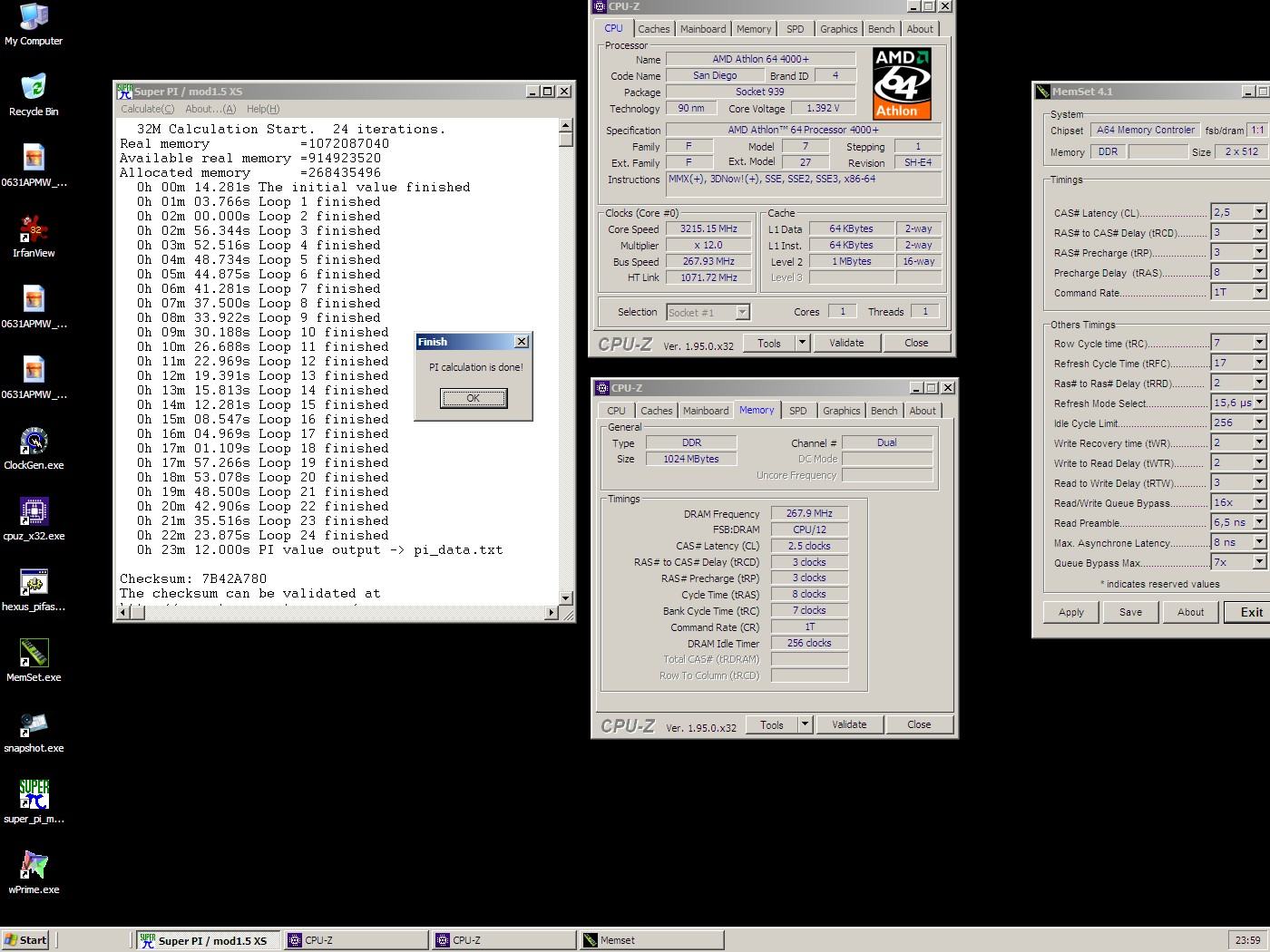1270x952 pixels.
Task: Open Command Rate dropdown in MemSet
Action: point(1259,292)
